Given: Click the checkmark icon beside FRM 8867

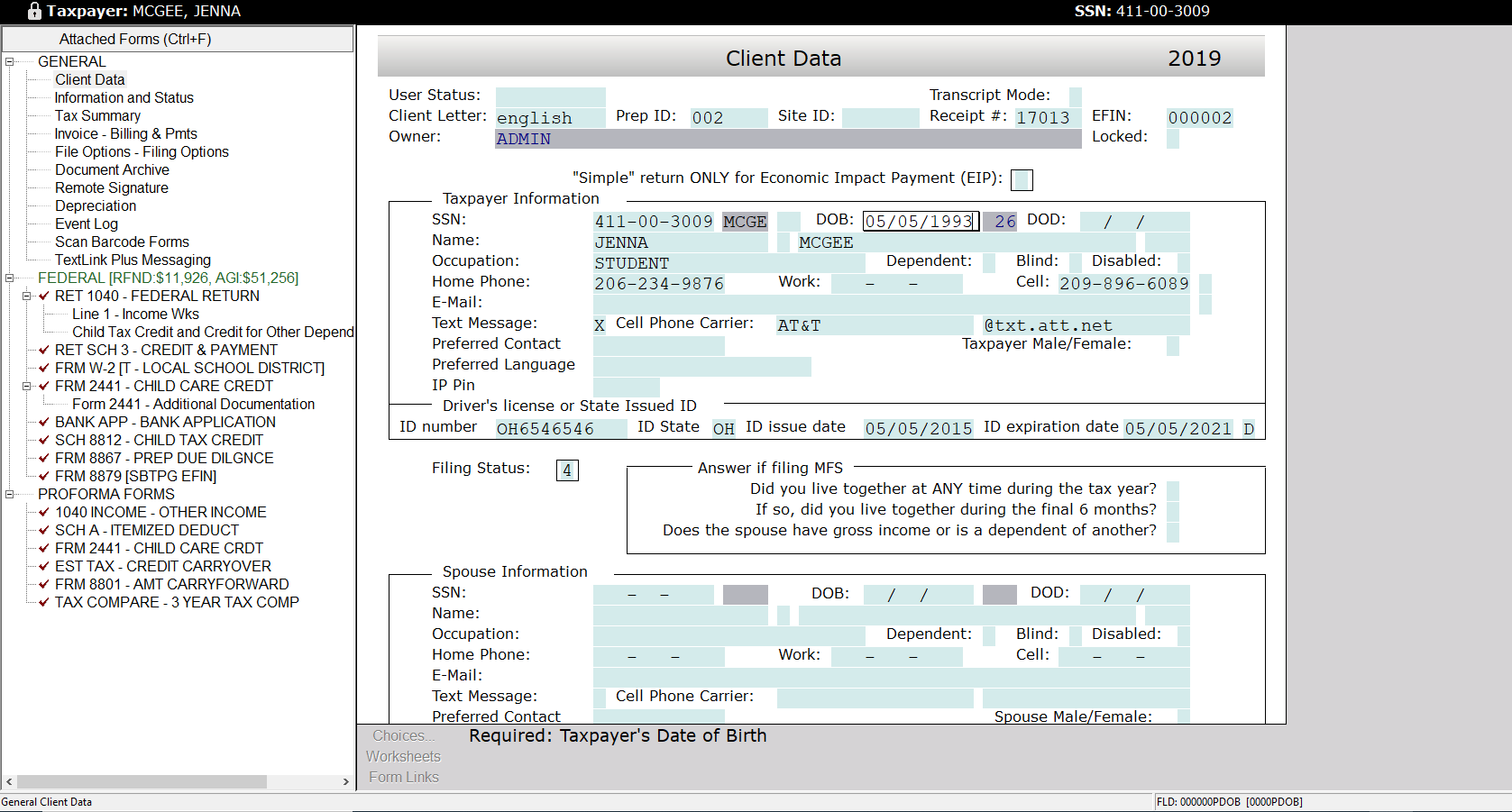Looking at the screenshot, I should pos(44,458).
